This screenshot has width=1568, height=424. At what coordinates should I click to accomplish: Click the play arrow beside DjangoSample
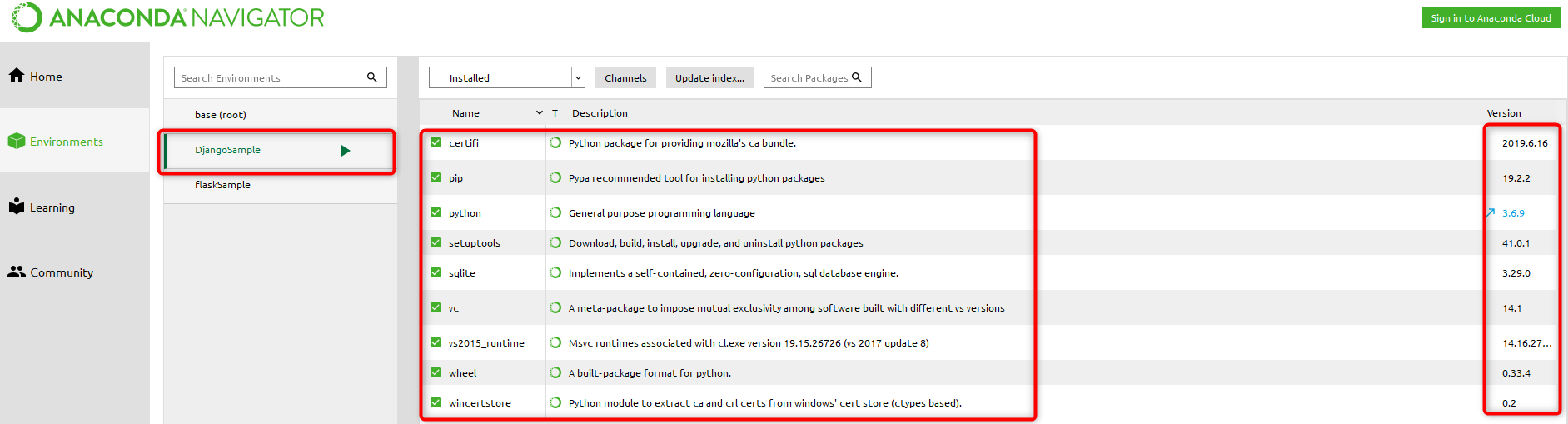(346, 151)
